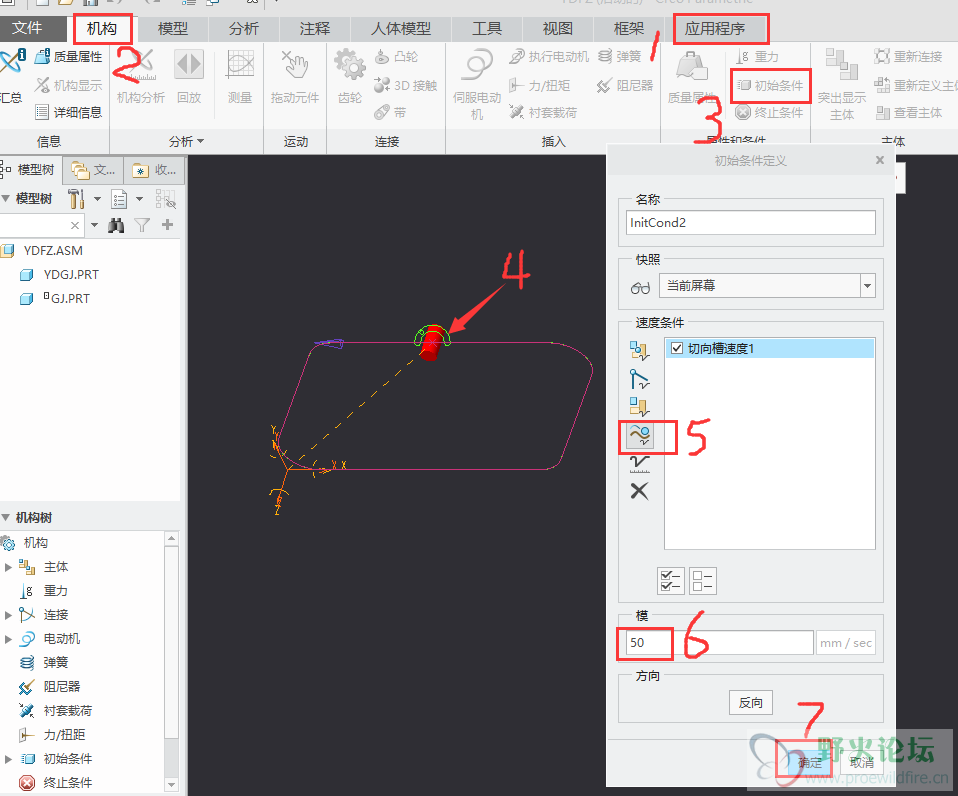Click the model tree filter funnel icon

[142, 225]
